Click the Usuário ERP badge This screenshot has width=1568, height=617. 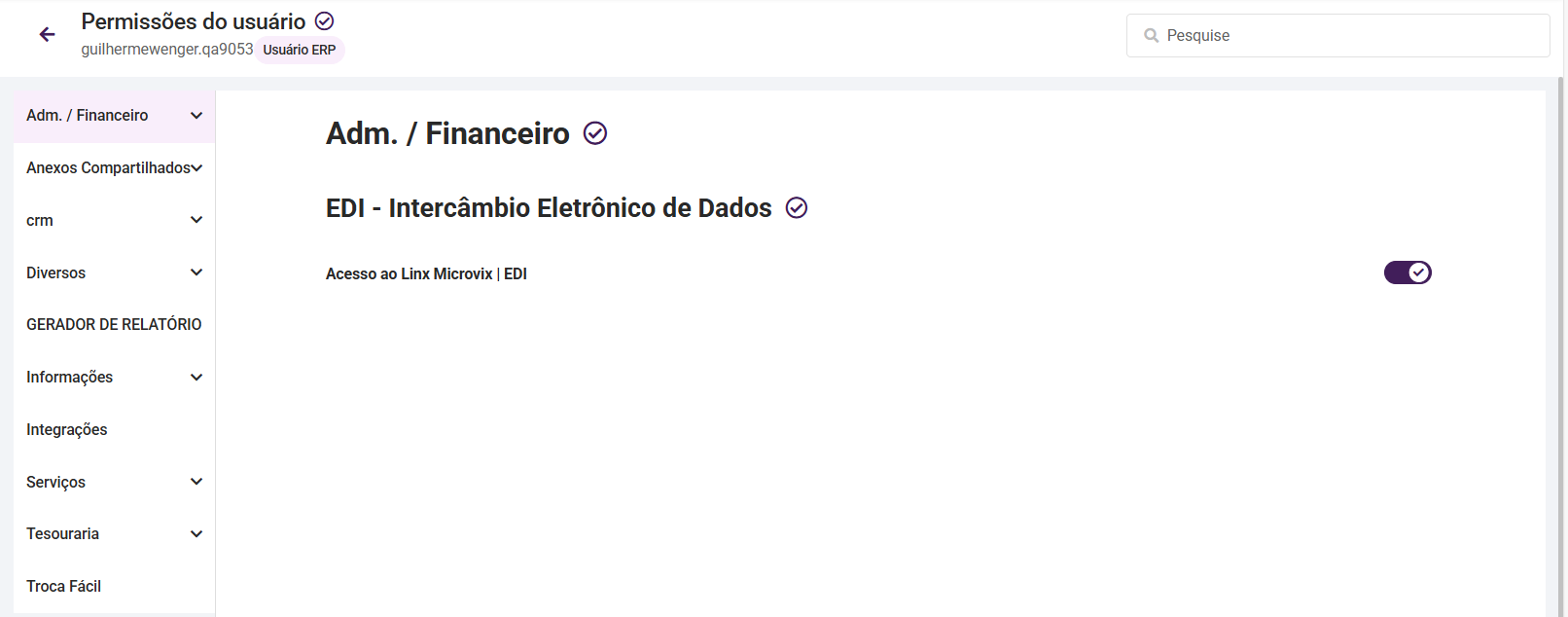pos(300,50)
